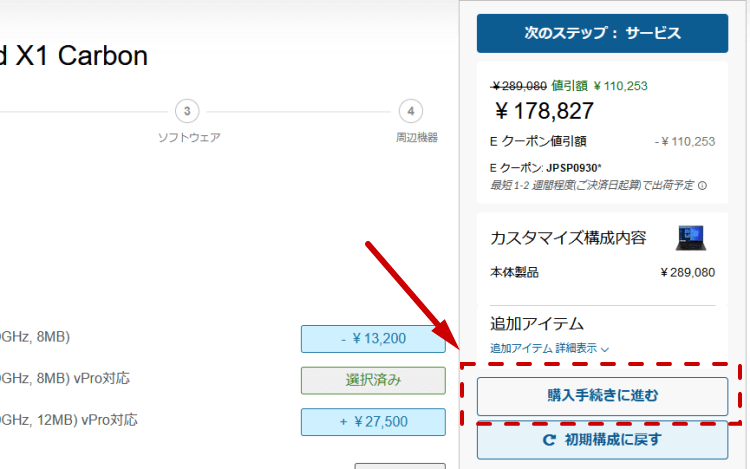Click the 選択済み selected option button
750x469 pixels.
(373, 381)
